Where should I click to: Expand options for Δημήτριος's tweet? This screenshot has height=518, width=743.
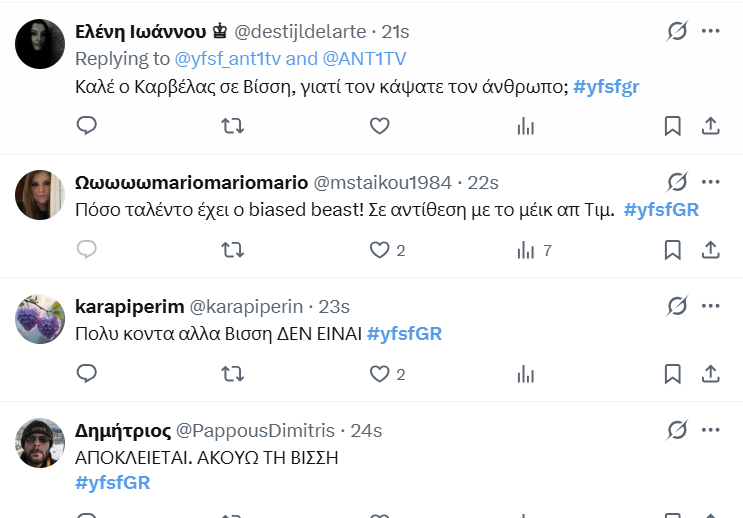(x=710, y=430)
